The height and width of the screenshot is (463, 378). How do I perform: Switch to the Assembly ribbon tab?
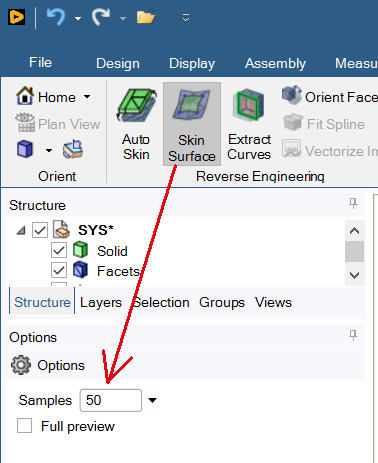coord(275,63)
